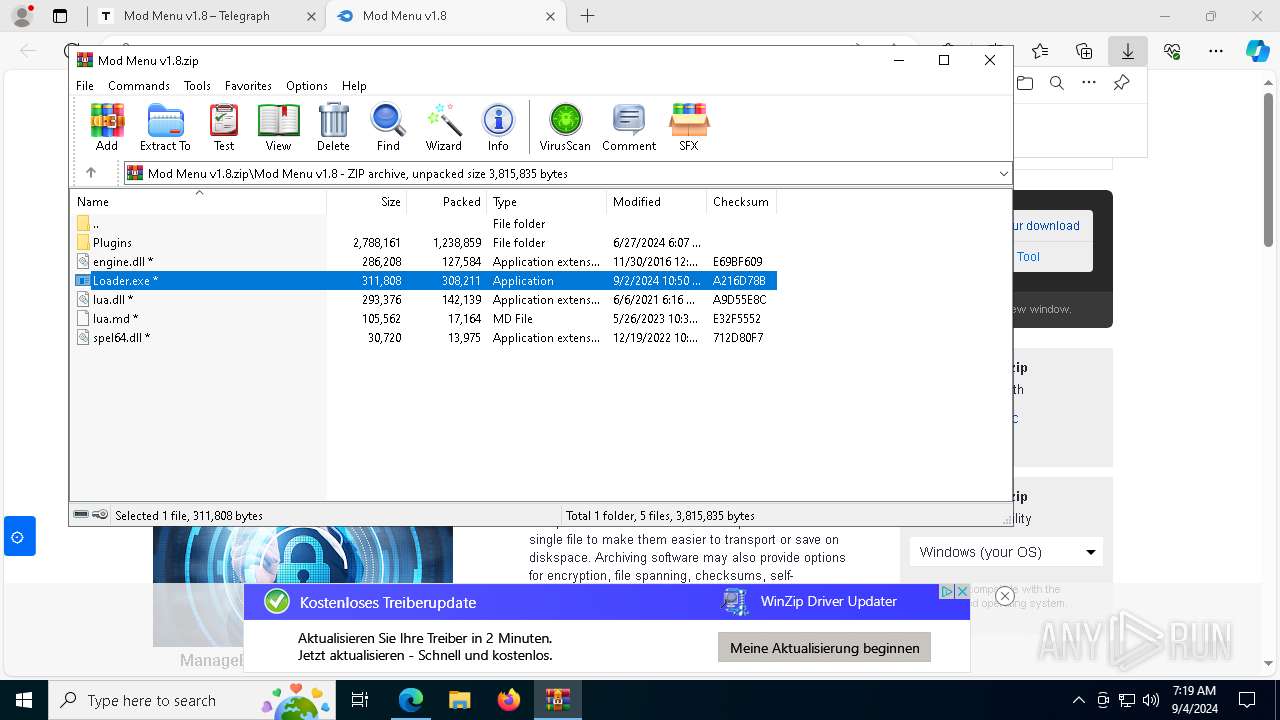Sort by Type column header
The width and height of the screenshot is (1280, 720).
click(x=546, y=201)
